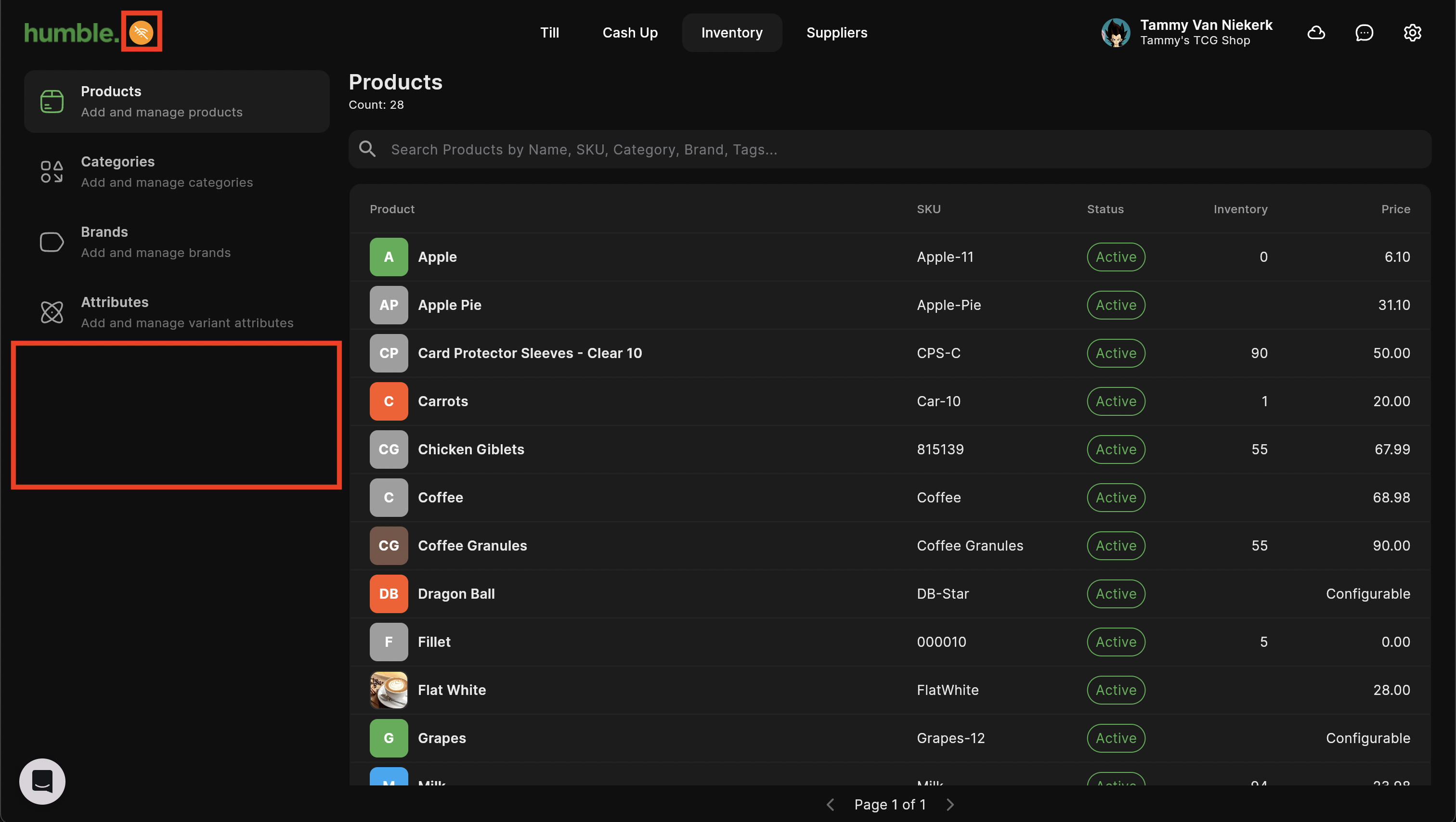Image resolution: width=1456 pixels, height=822 pixels.
Task: Click the offline wifi status icon
Action: click(x=141, y=32)
